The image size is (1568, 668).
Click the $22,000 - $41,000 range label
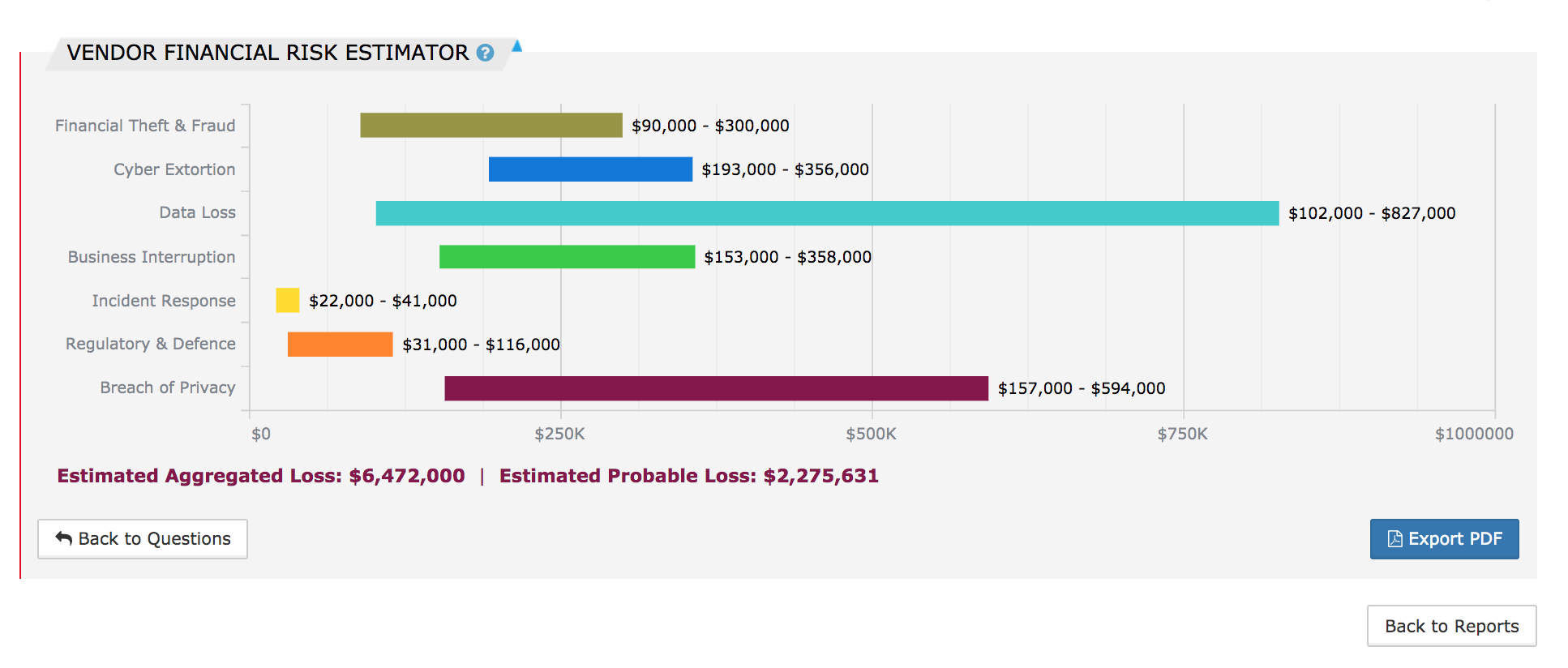(383, 301)
